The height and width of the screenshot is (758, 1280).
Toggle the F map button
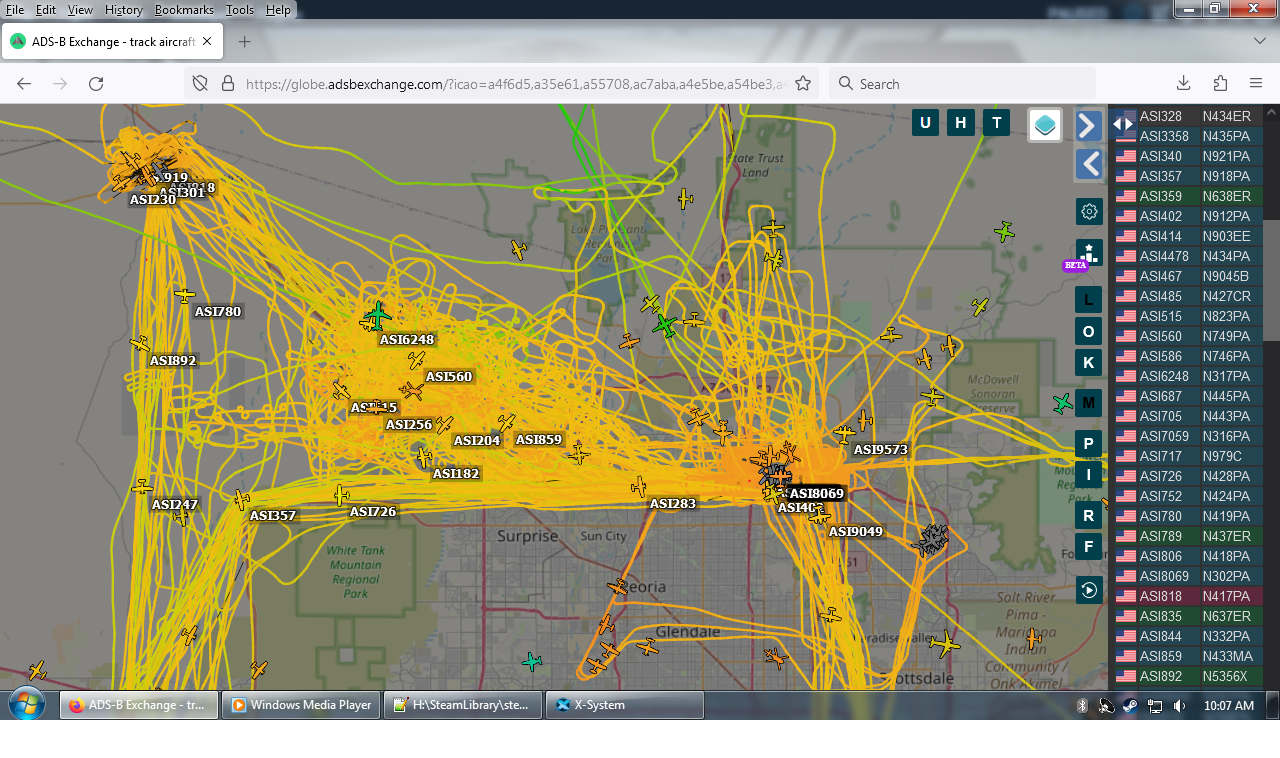click(1089, 546)
